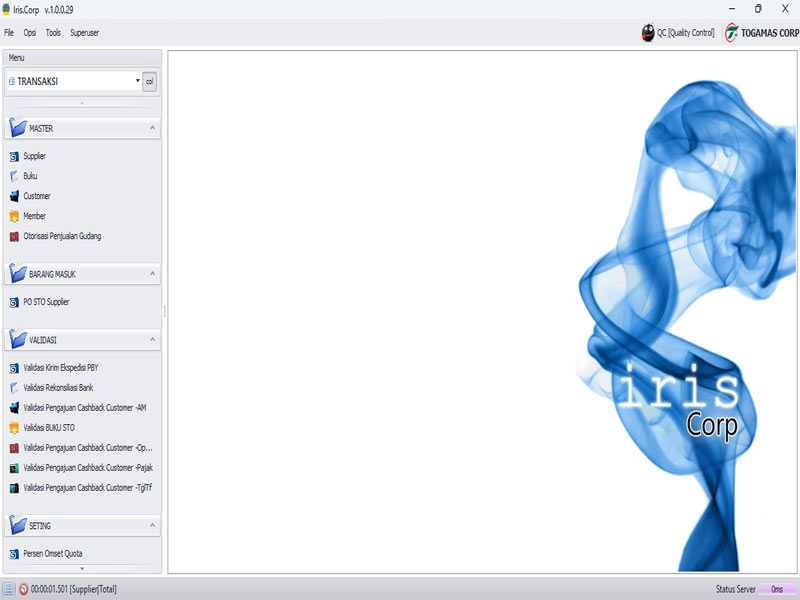Click the PO STO Supplier icon
Screen dimensions: 800x600
coord(14,302)
